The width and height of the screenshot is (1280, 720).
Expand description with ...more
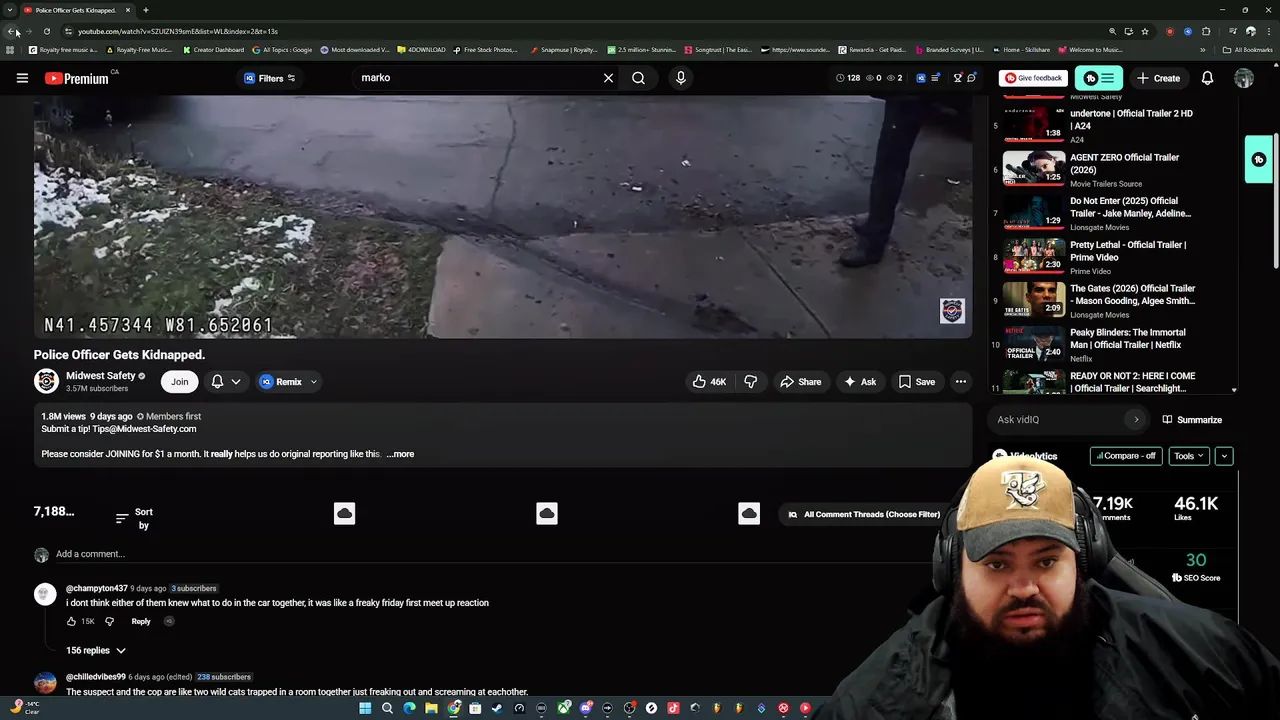tap(400, 454)
